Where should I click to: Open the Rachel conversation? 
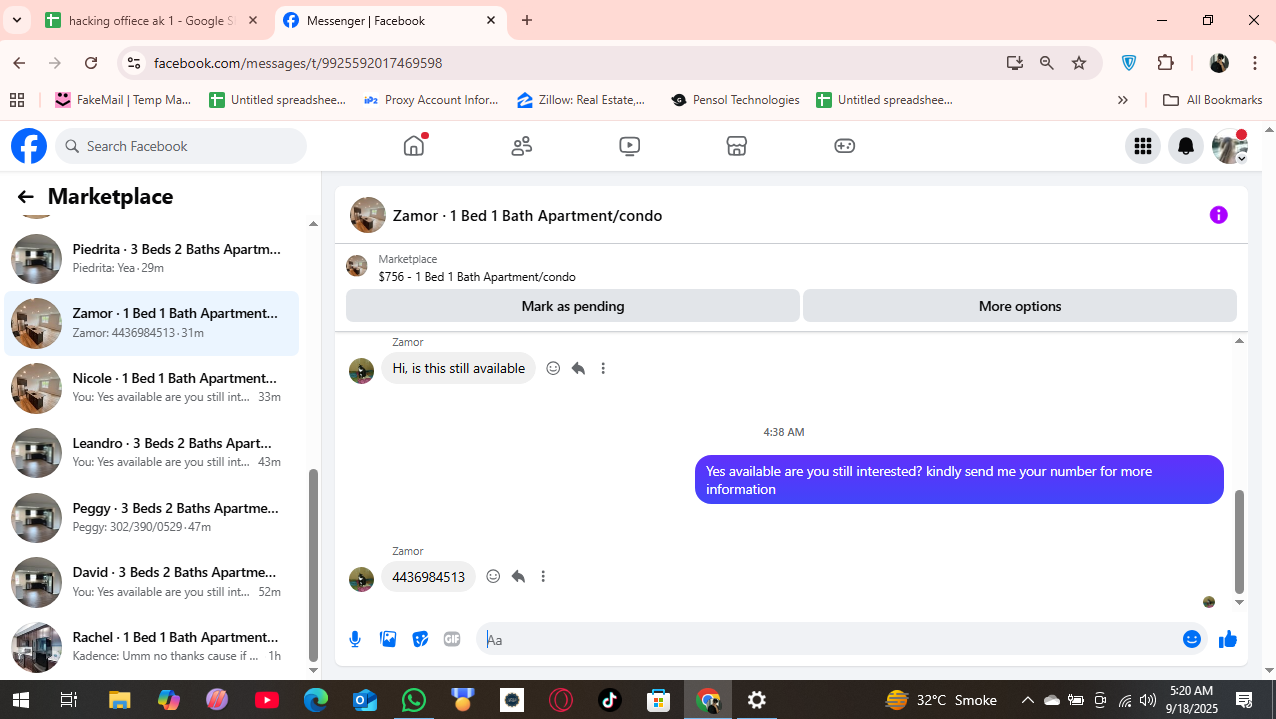click(x=152, y=647)
